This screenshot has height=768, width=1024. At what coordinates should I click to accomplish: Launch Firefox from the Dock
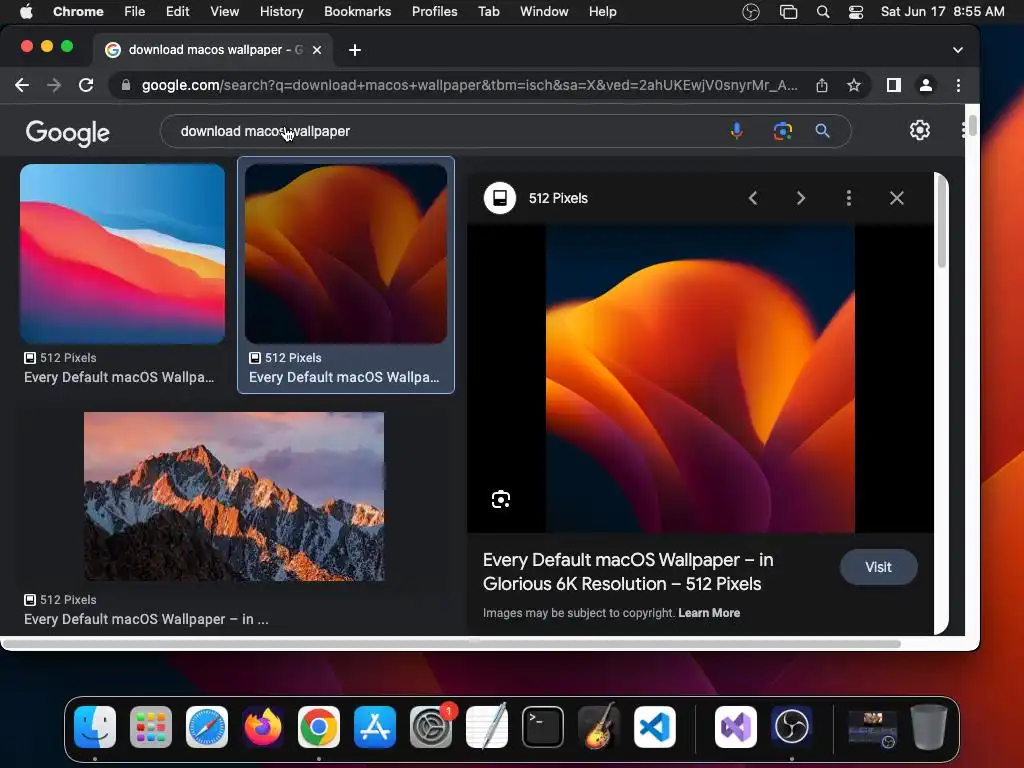click(x=263, y=727)
